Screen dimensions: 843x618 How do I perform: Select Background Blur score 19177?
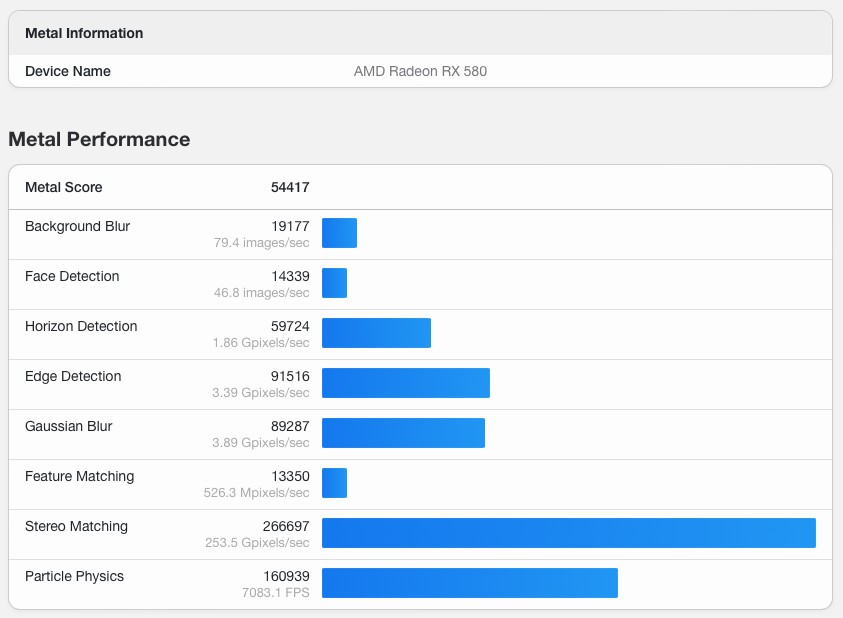pyautogui.click(x=290, y=226)
